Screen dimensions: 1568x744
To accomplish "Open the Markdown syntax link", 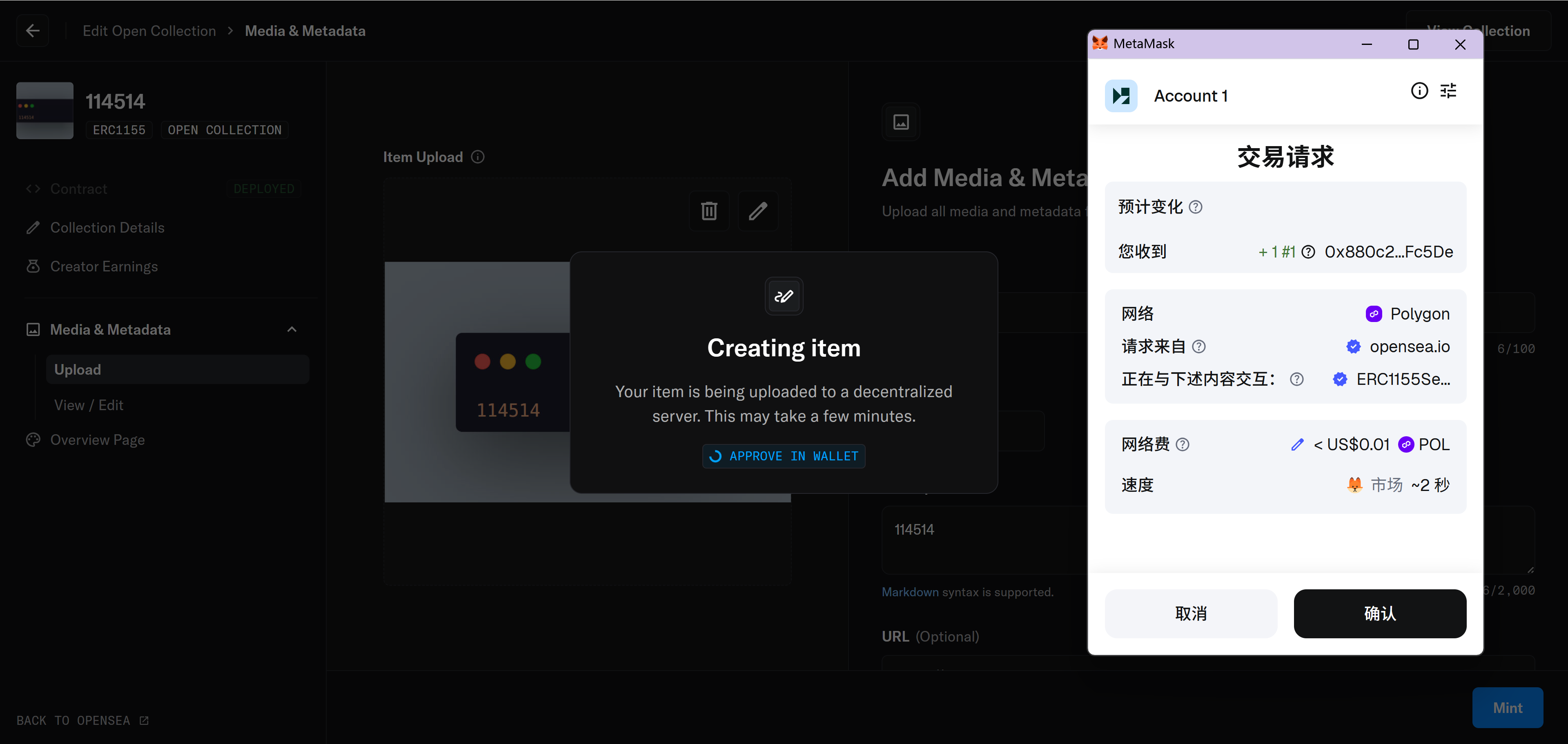I will coord(910,591).
